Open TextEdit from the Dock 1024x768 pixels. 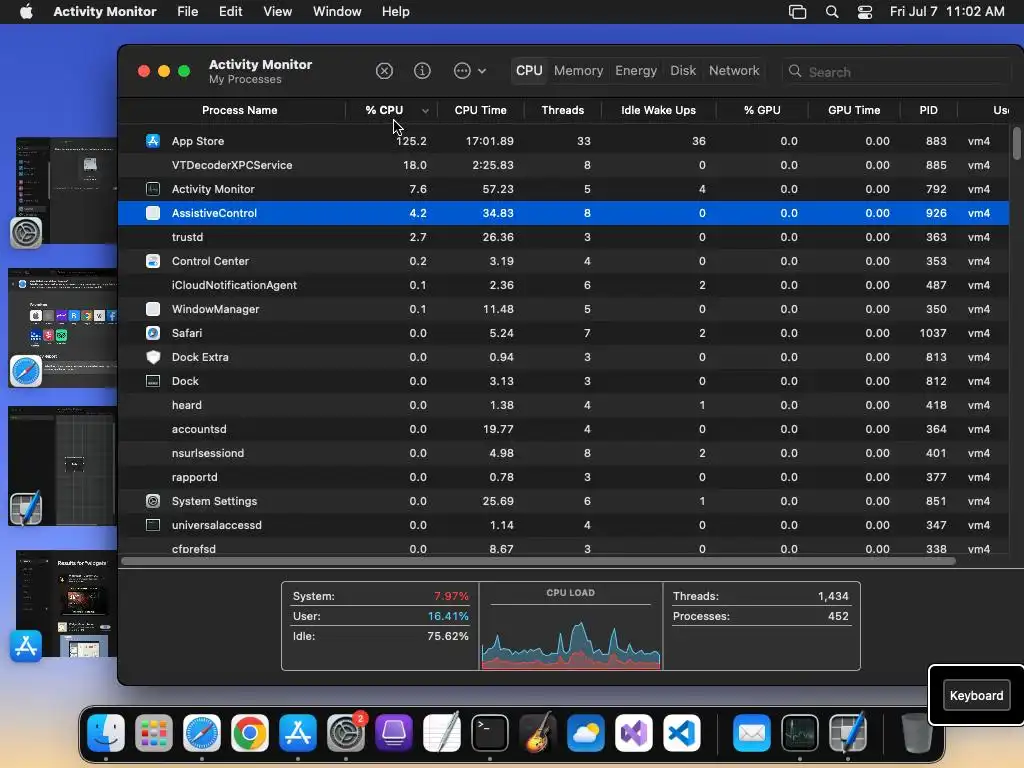tap(442, 733)
